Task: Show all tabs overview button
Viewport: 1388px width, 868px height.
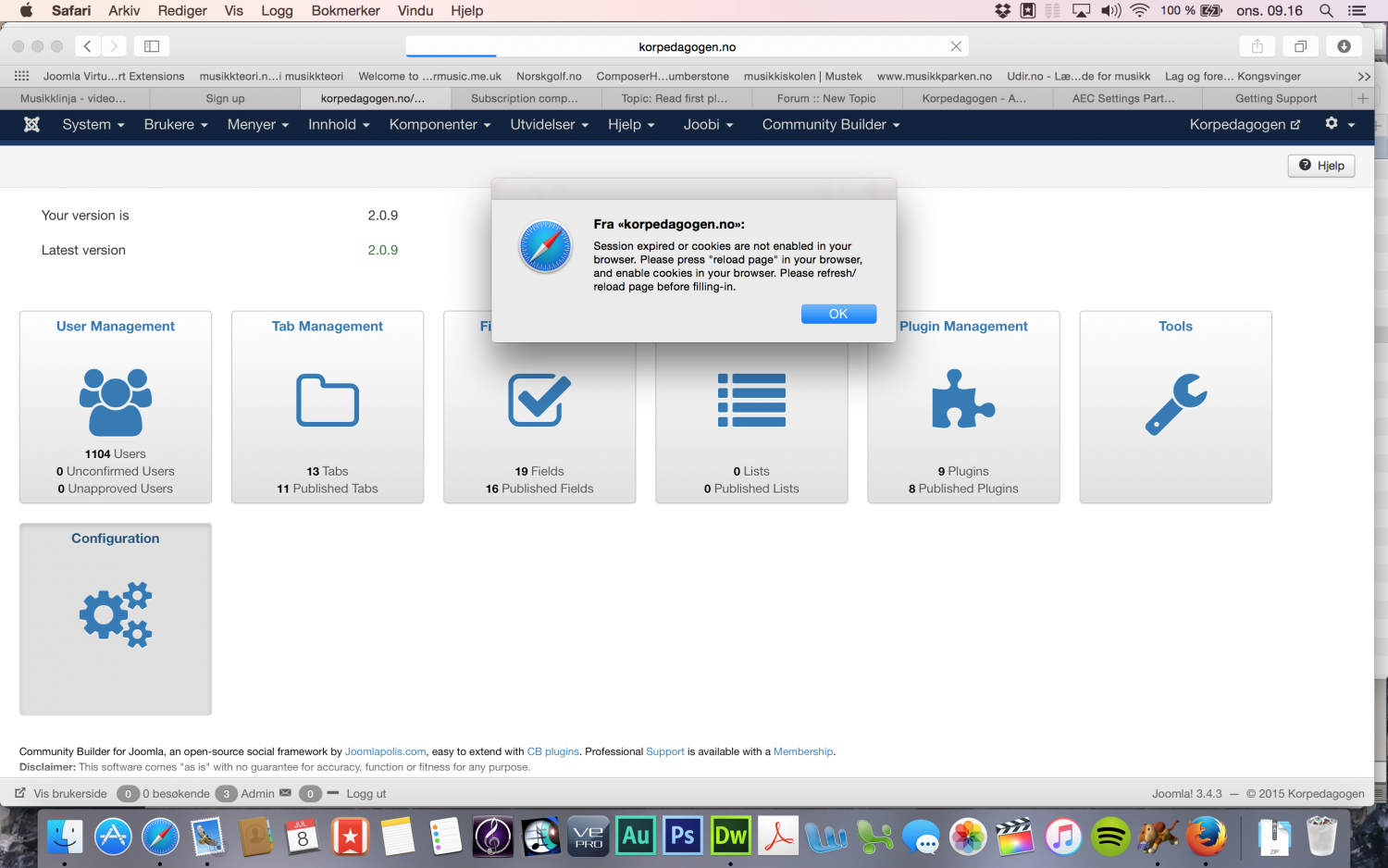Action: coord(1300,46)
